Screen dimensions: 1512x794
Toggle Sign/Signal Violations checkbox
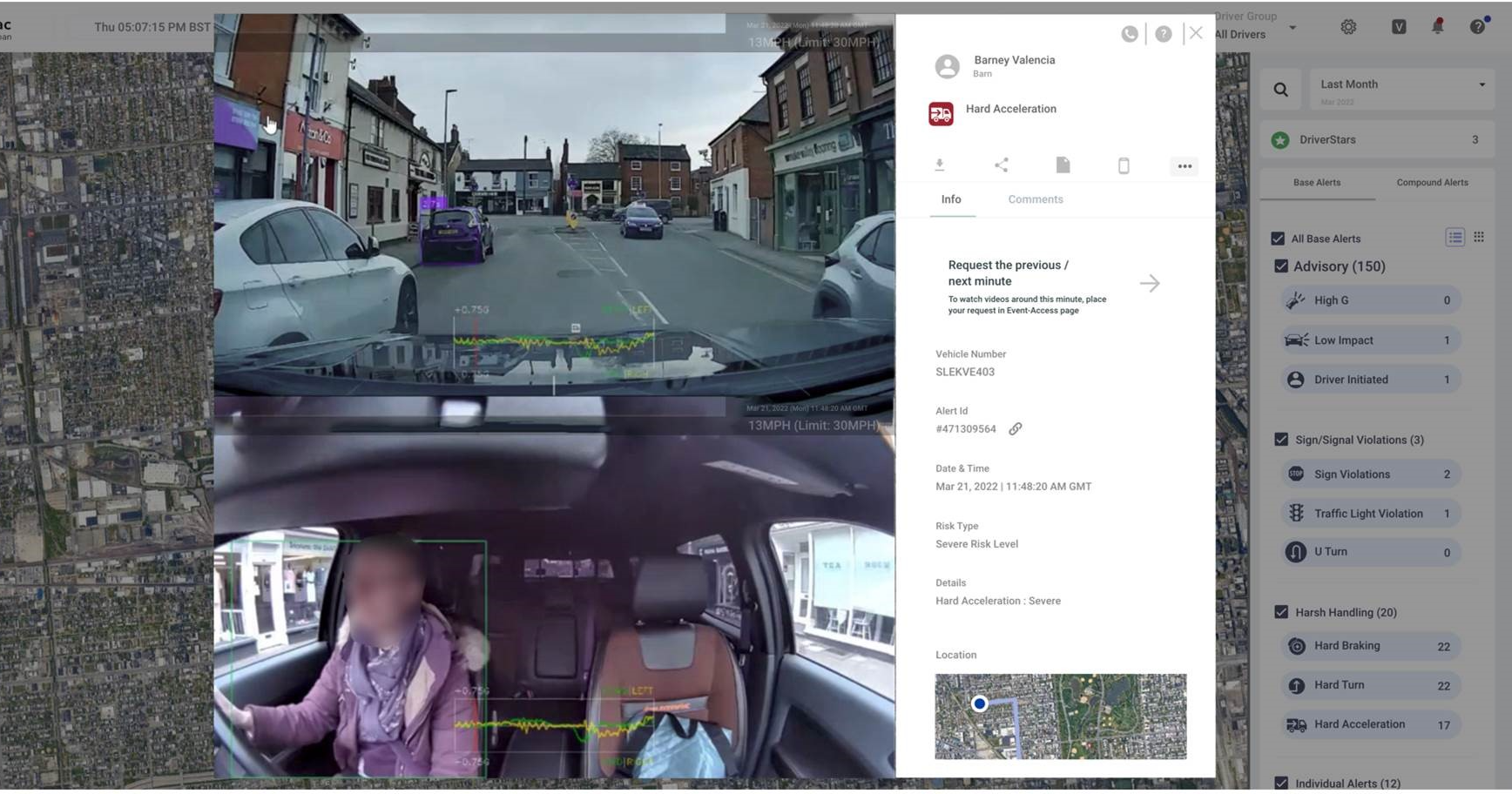[1281, 440]
